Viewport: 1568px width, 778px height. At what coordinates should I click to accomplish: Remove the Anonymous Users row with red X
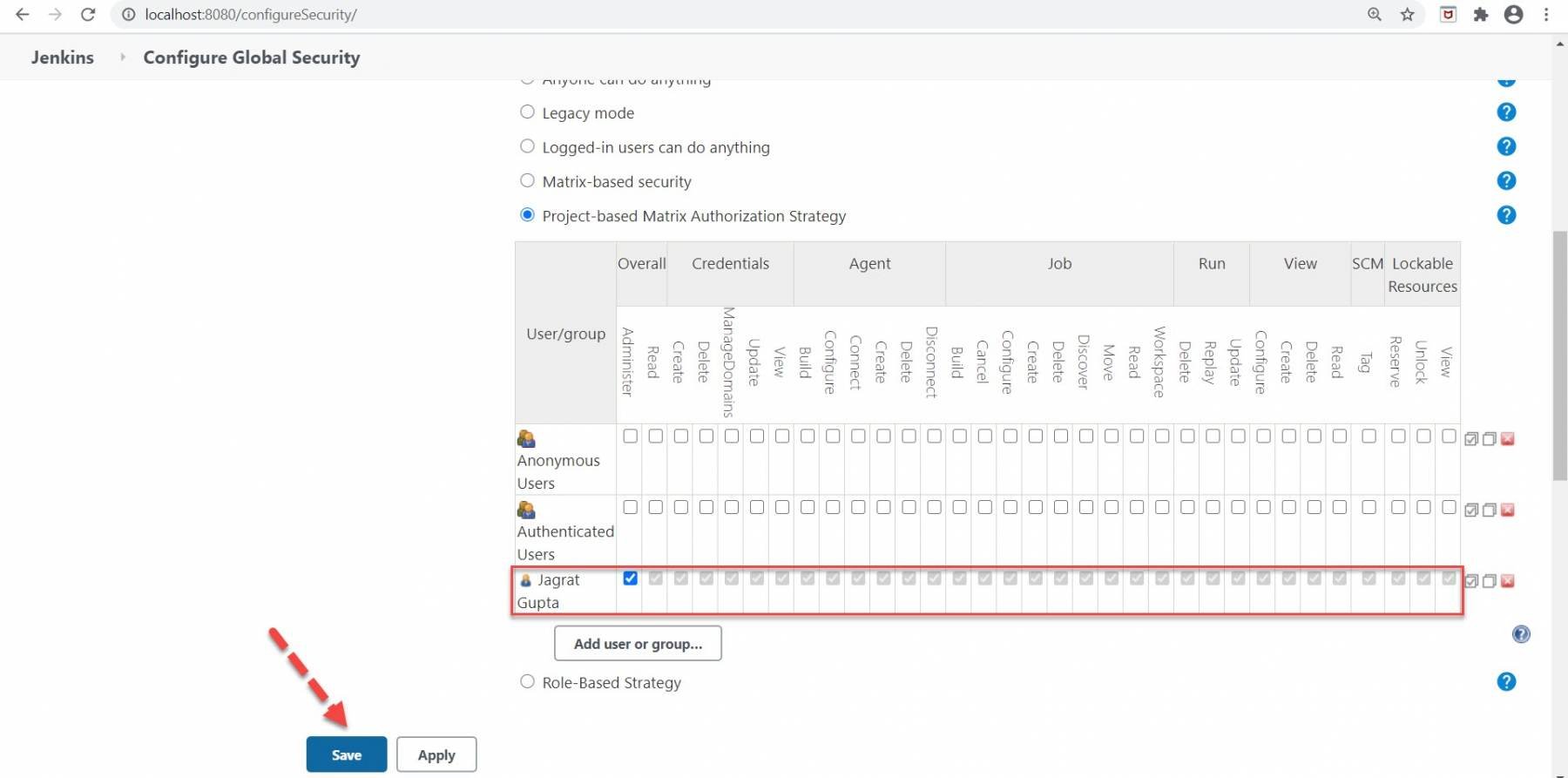pyautogui.click(x=1508, y=438)
